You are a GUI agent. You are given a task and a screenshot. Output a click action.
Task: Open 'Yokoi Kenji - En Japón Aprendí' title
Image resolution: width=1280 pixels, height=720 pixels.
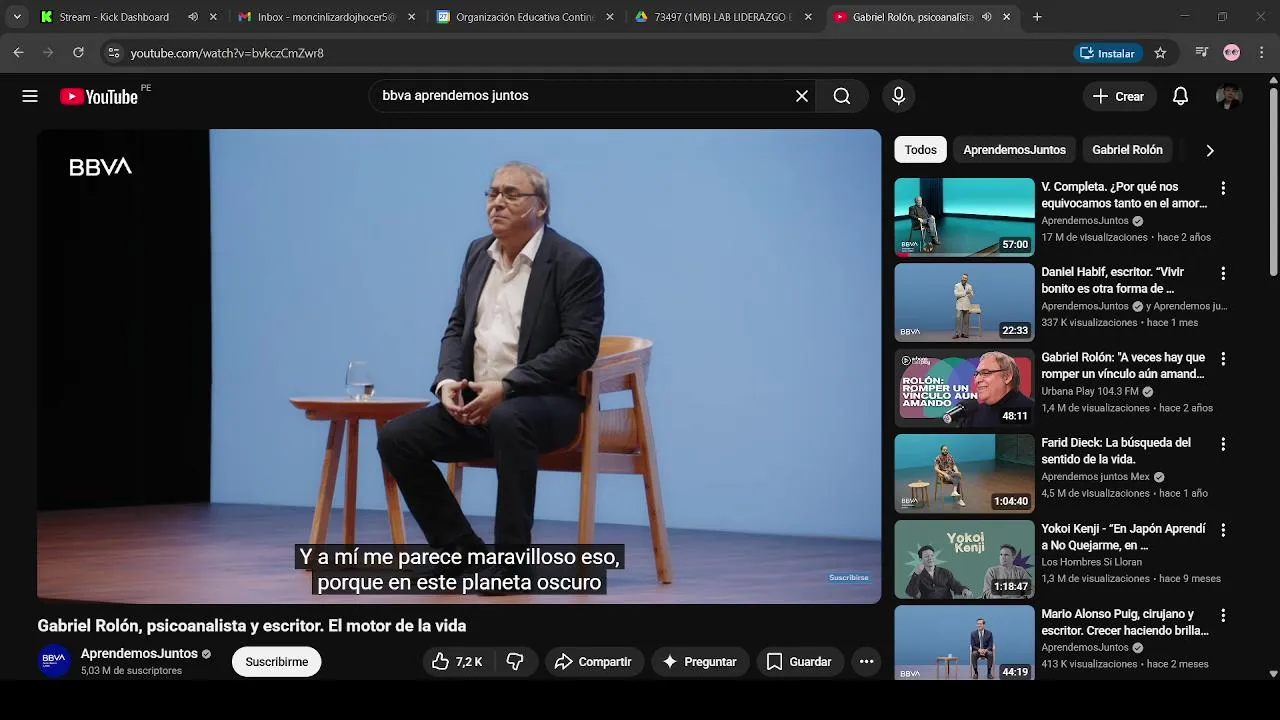tap(1123, 537)
